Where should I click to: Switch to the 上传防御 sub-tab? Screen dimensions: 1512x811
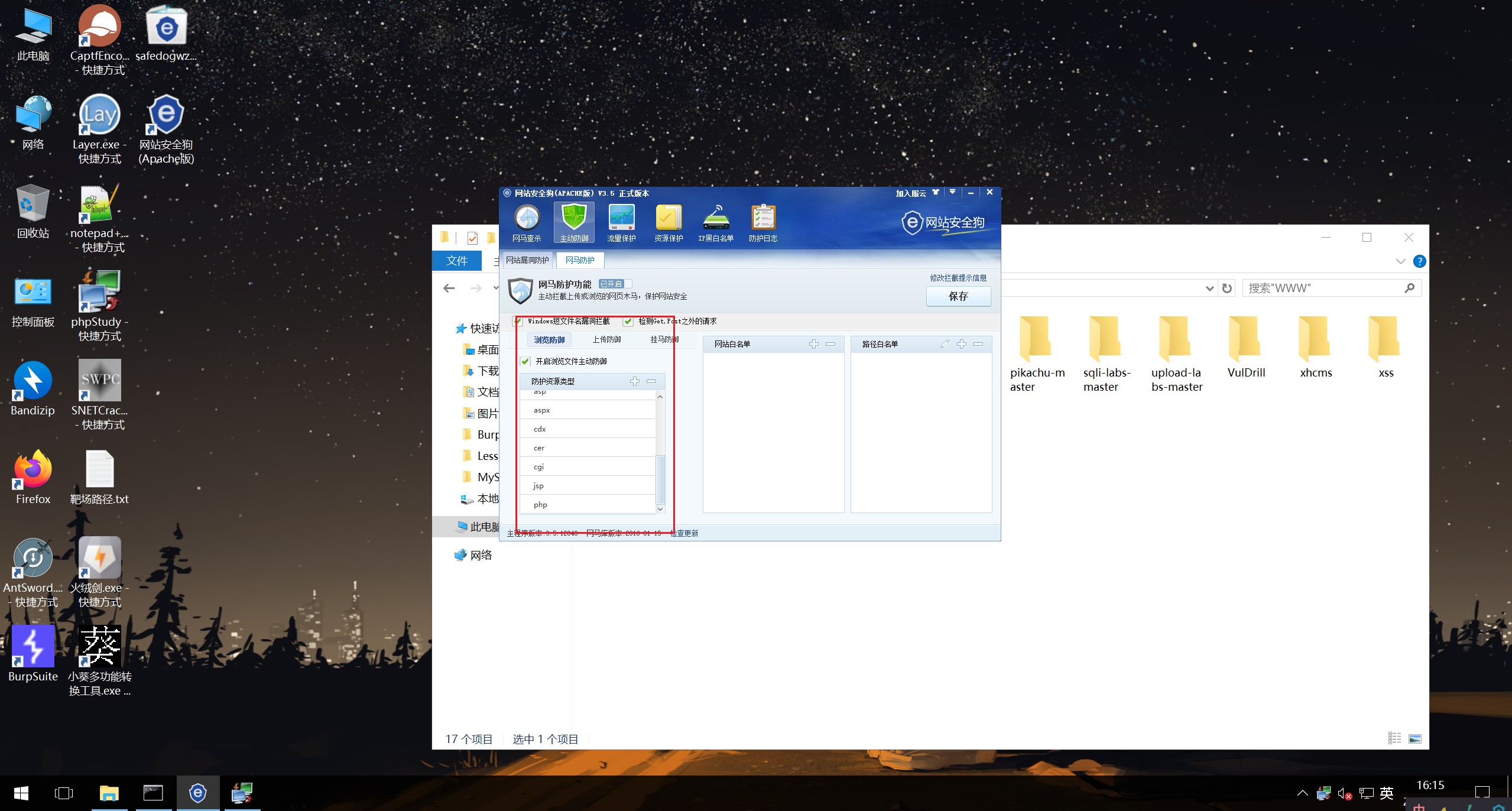[606, 339]
